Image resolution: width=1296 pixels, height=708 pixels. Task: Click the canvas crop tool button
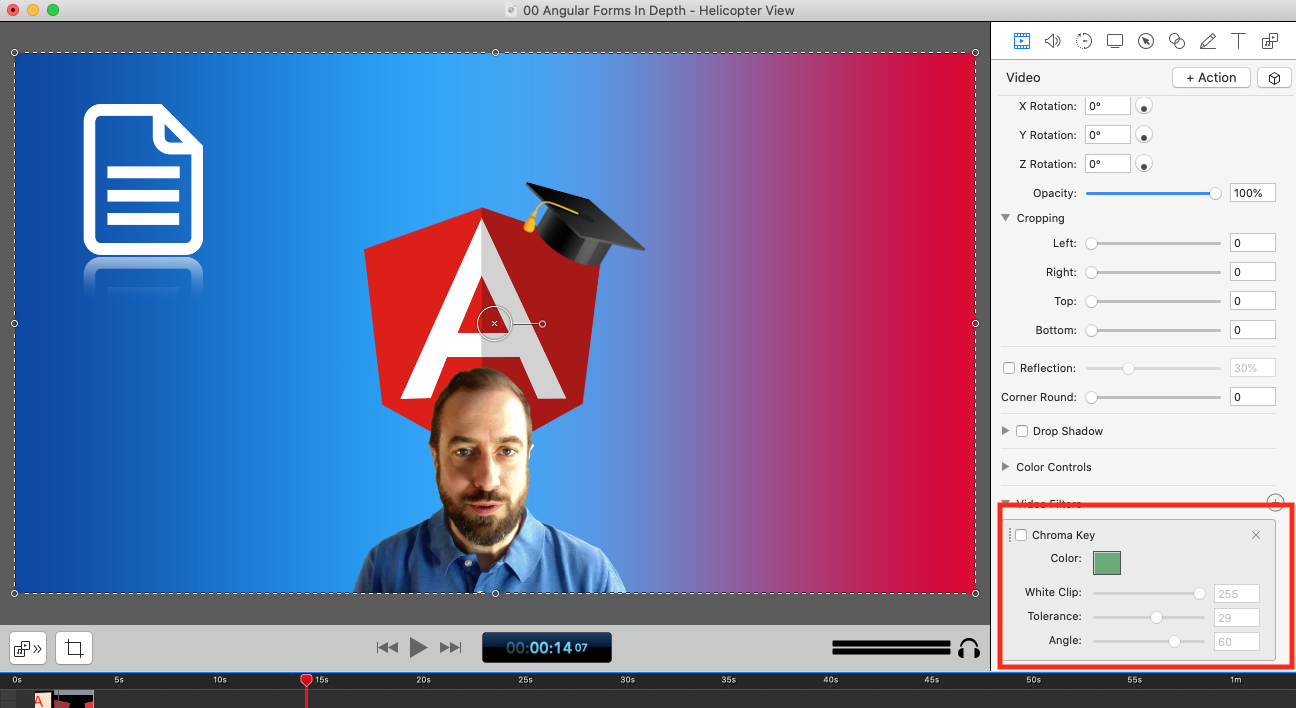(74, 648)
